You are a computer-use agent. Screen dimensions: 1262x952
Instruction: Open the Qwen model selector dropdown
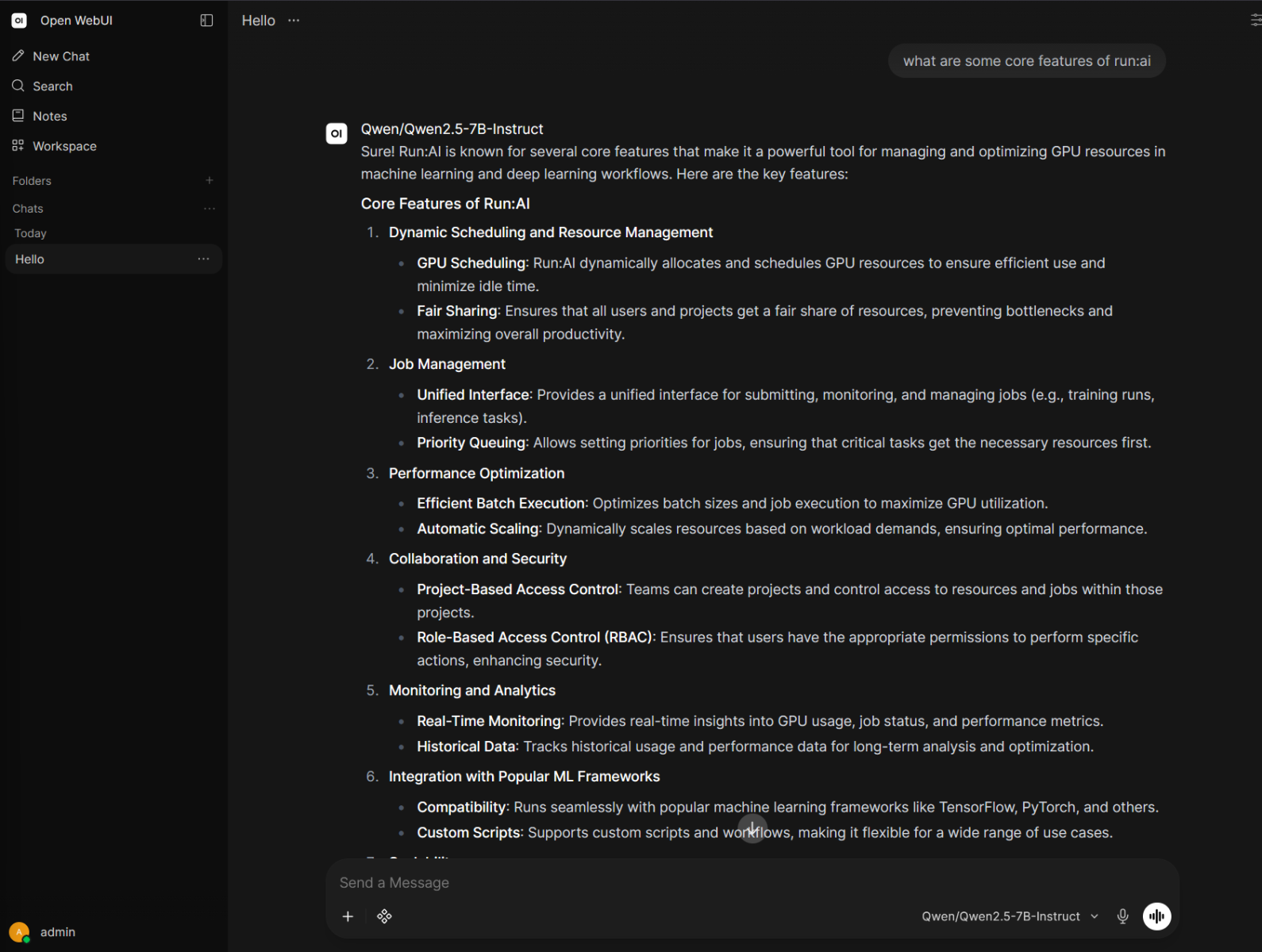click(x=1010, y=916)
